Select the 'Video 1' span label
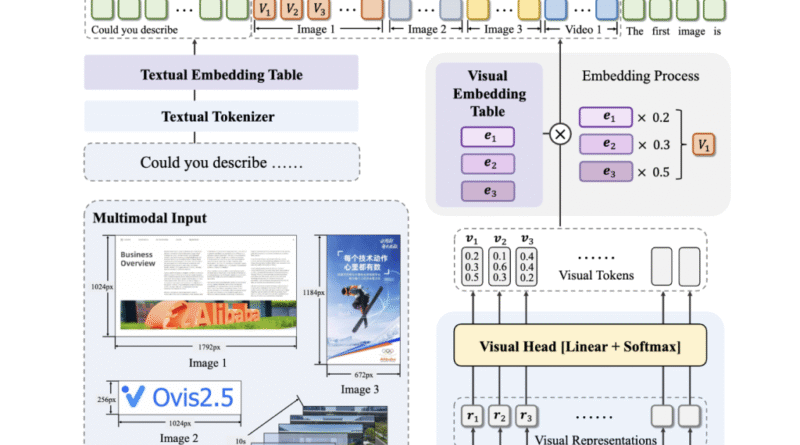The width and height of the screenshot is (800, 445). (x=583, y=29)
